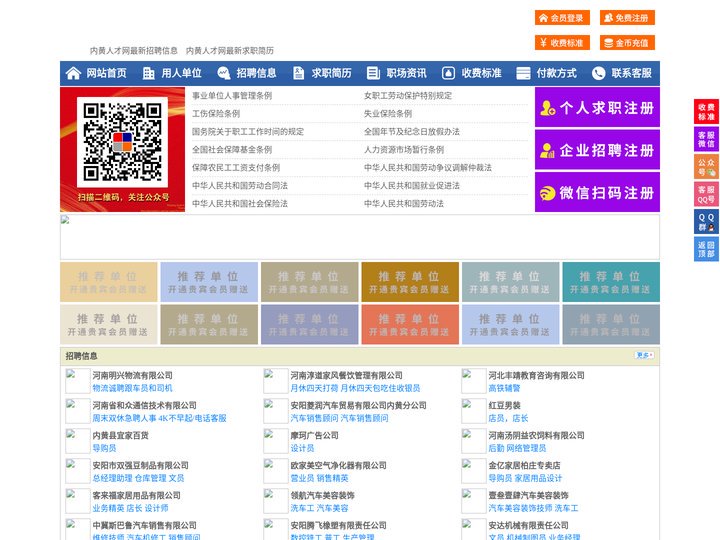Open 内黄县宜家百货 link
720x540 pixels.
(120, 435)
